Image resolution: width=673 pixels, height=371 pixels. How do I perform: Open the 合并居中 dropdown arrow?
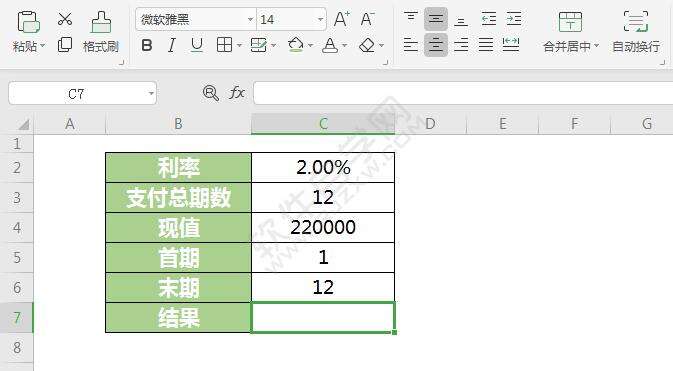click(596, 46)
